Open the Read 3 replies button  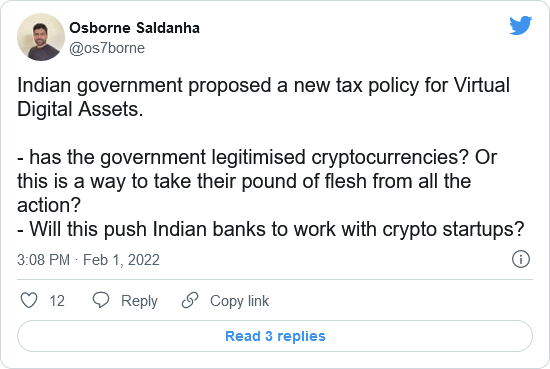(x=275, y=336)
